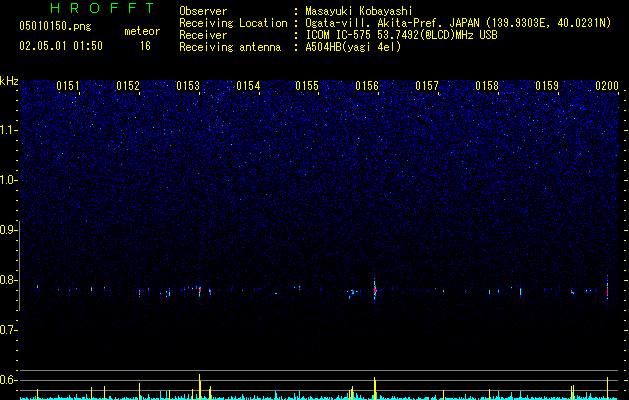Screen dimensions: 629x400
Task: Click the 0200 time marker
Action: tap(607, 86)
